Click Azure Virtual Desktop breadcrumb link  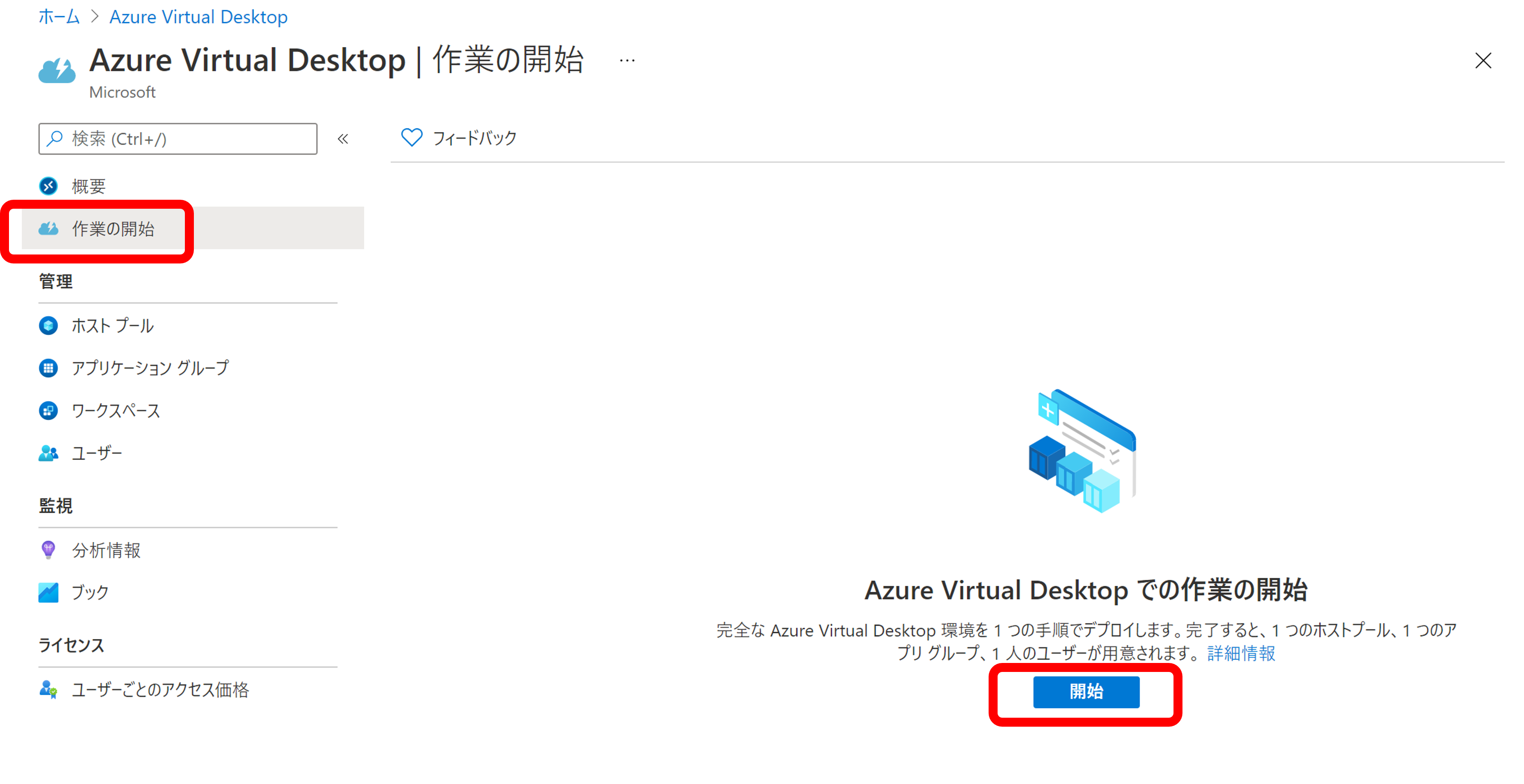click(x=198, y=17)
